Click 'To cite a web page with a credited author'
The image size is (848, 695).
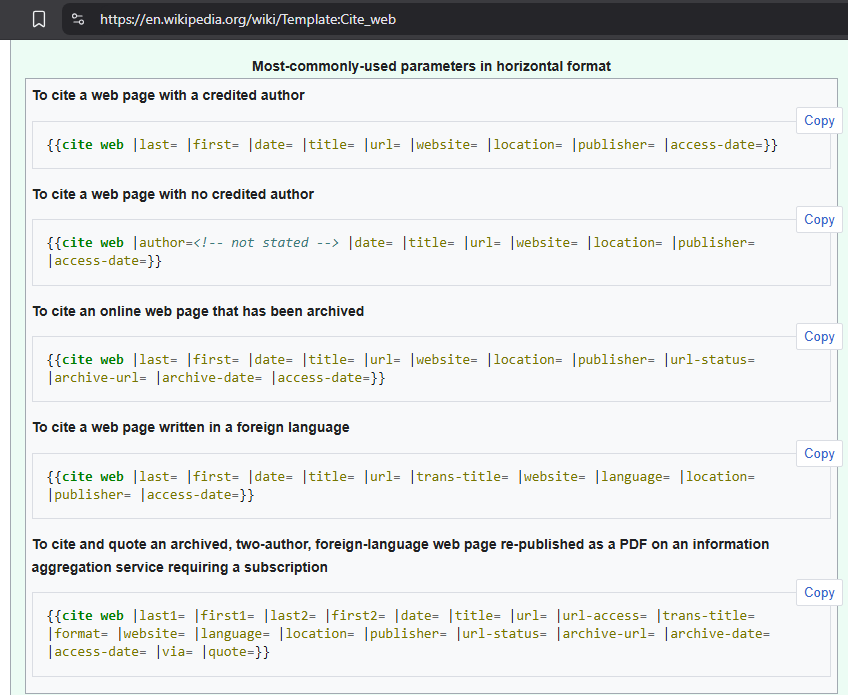click(168, 95)
